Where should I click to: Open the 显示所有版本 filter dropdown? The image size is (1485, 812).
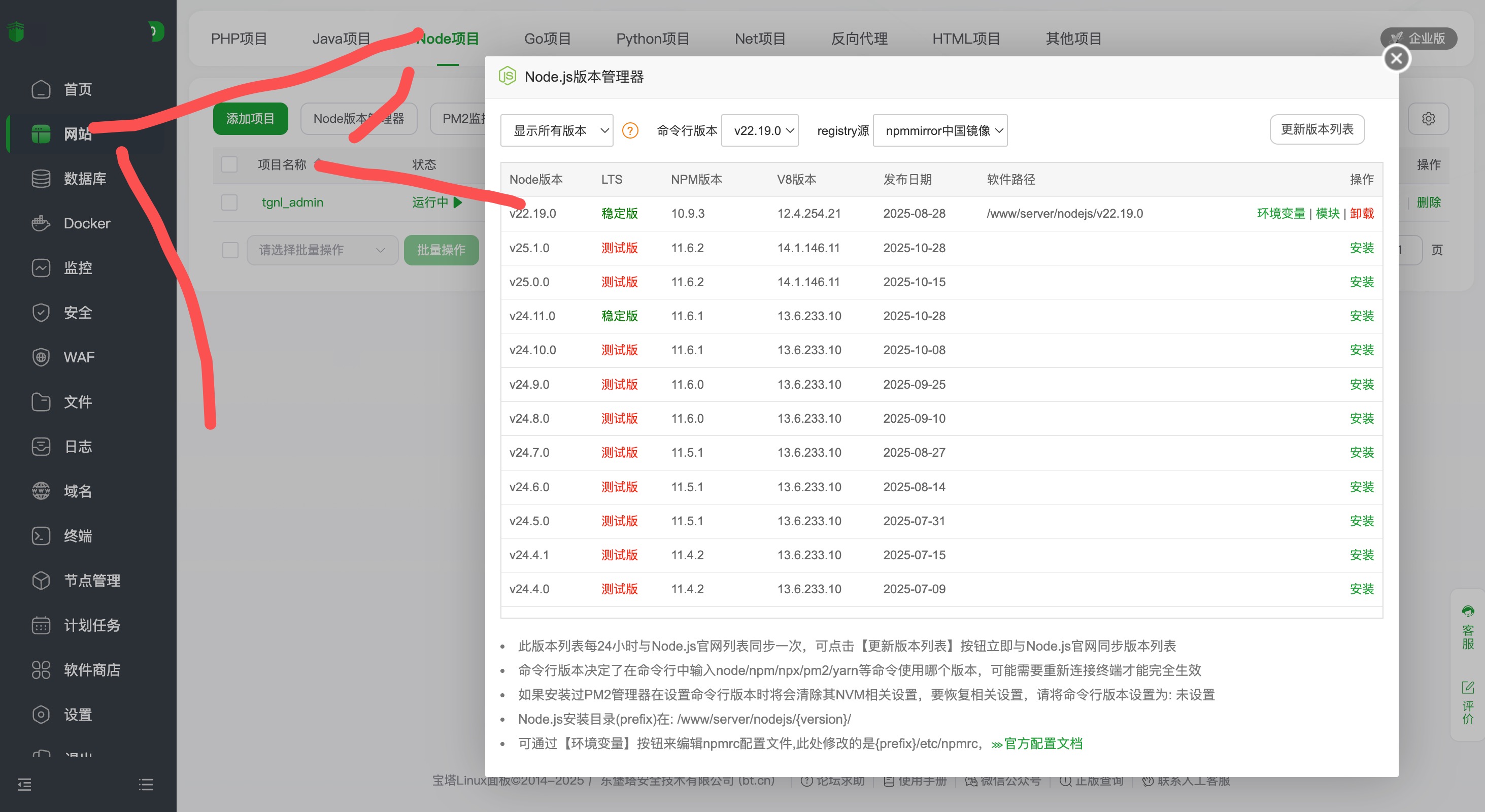tap(556, 130)
